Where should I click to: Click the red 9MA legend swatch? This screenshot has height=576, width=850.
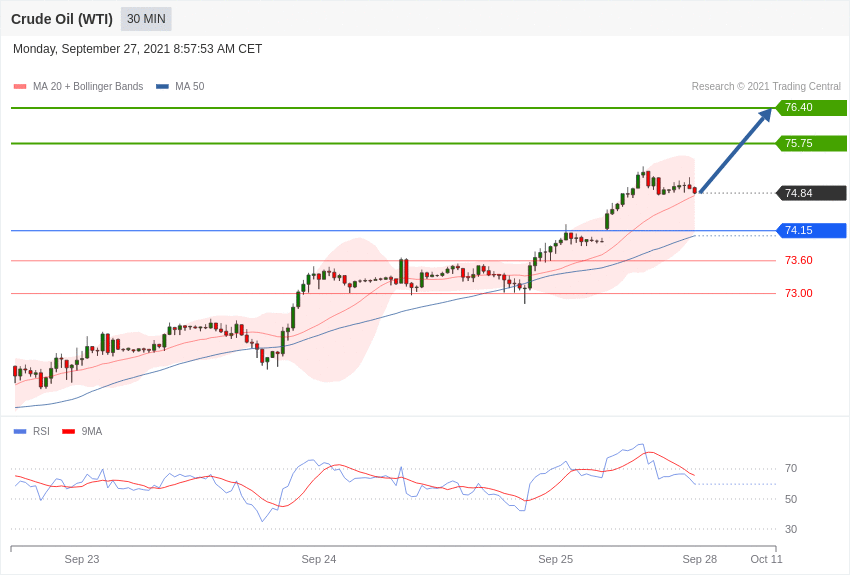[x=68, y=432]
